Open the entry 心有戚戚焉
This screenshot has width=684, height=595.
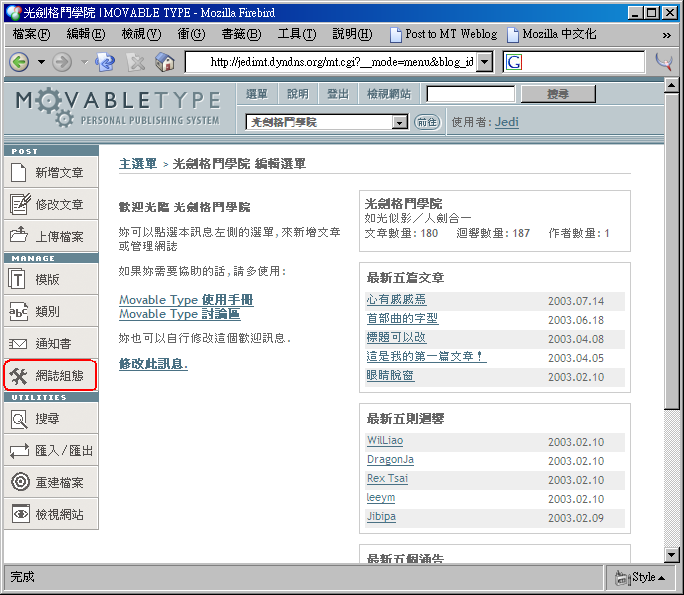click(x=397, y=299)
